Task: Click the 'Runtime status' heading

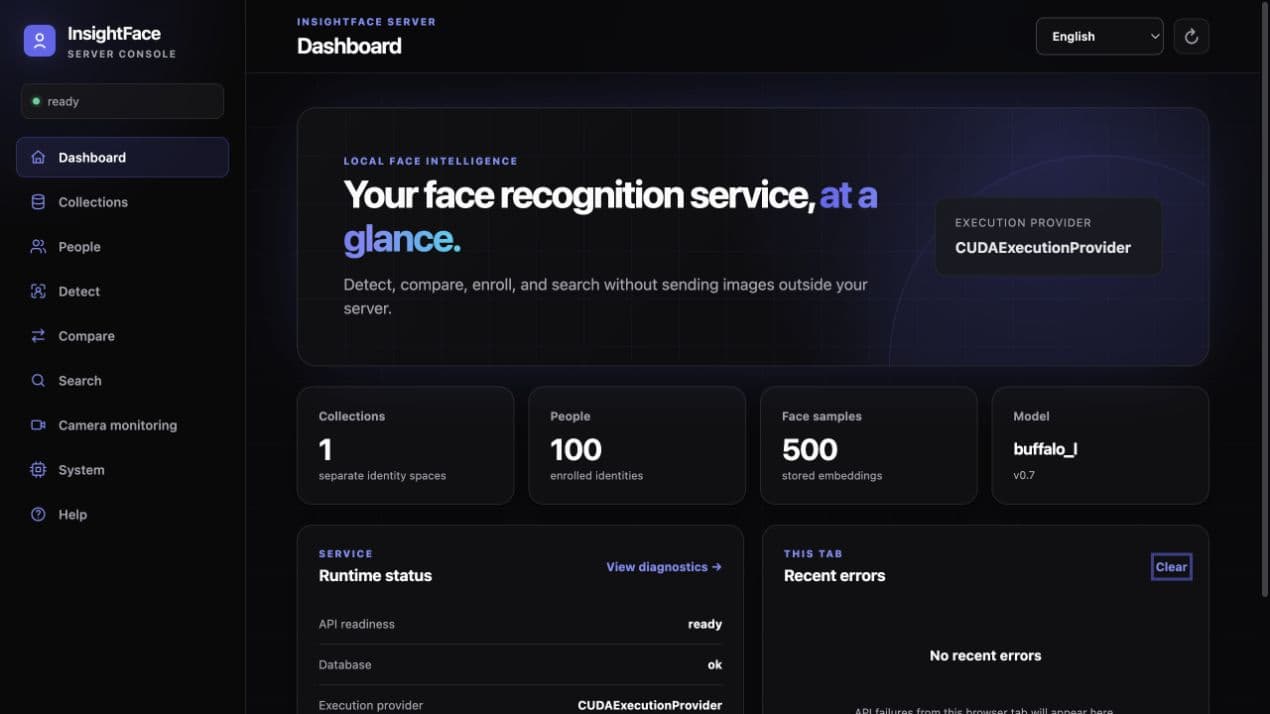Action: (x=375, y=576)
